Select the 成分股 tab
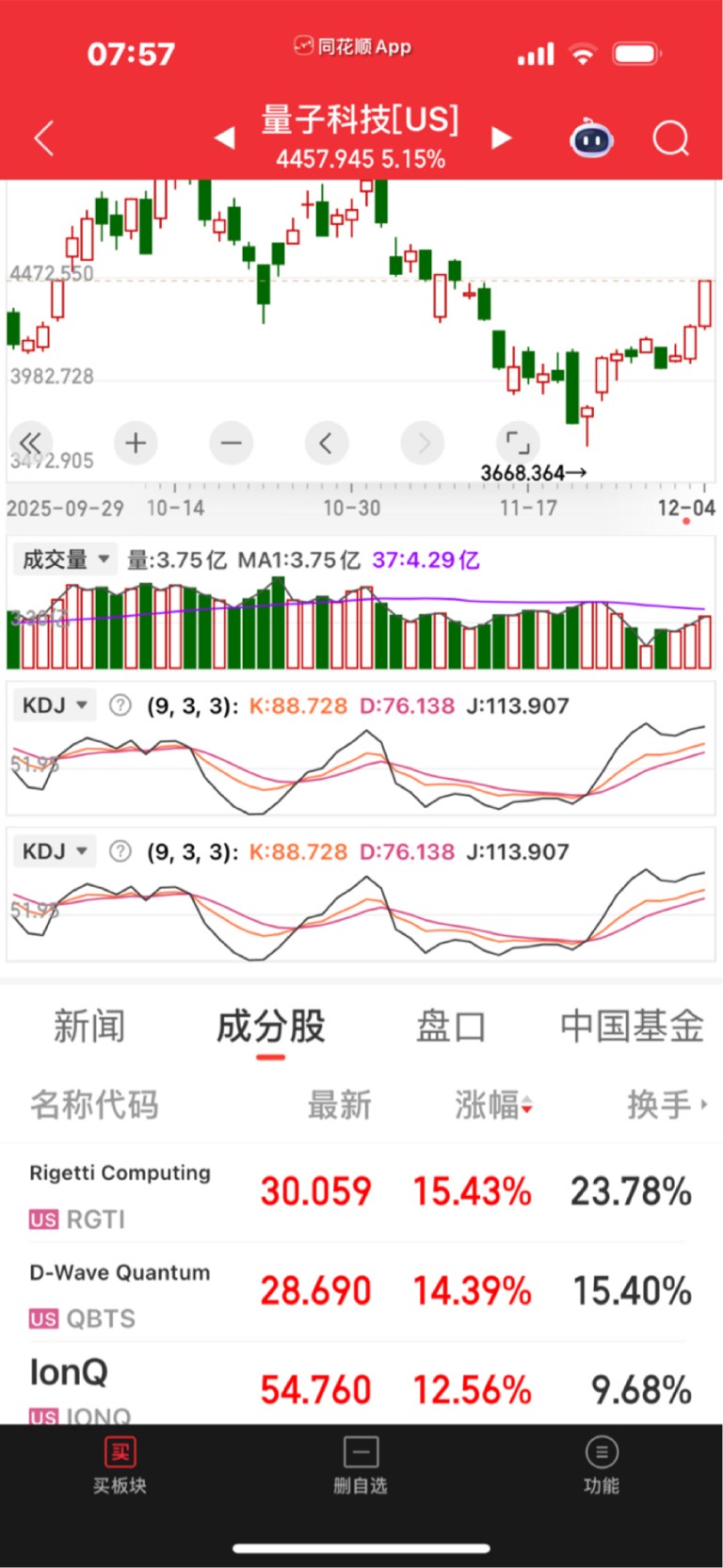This screenshot has width=723, height=1568. tap(271, 1026)
